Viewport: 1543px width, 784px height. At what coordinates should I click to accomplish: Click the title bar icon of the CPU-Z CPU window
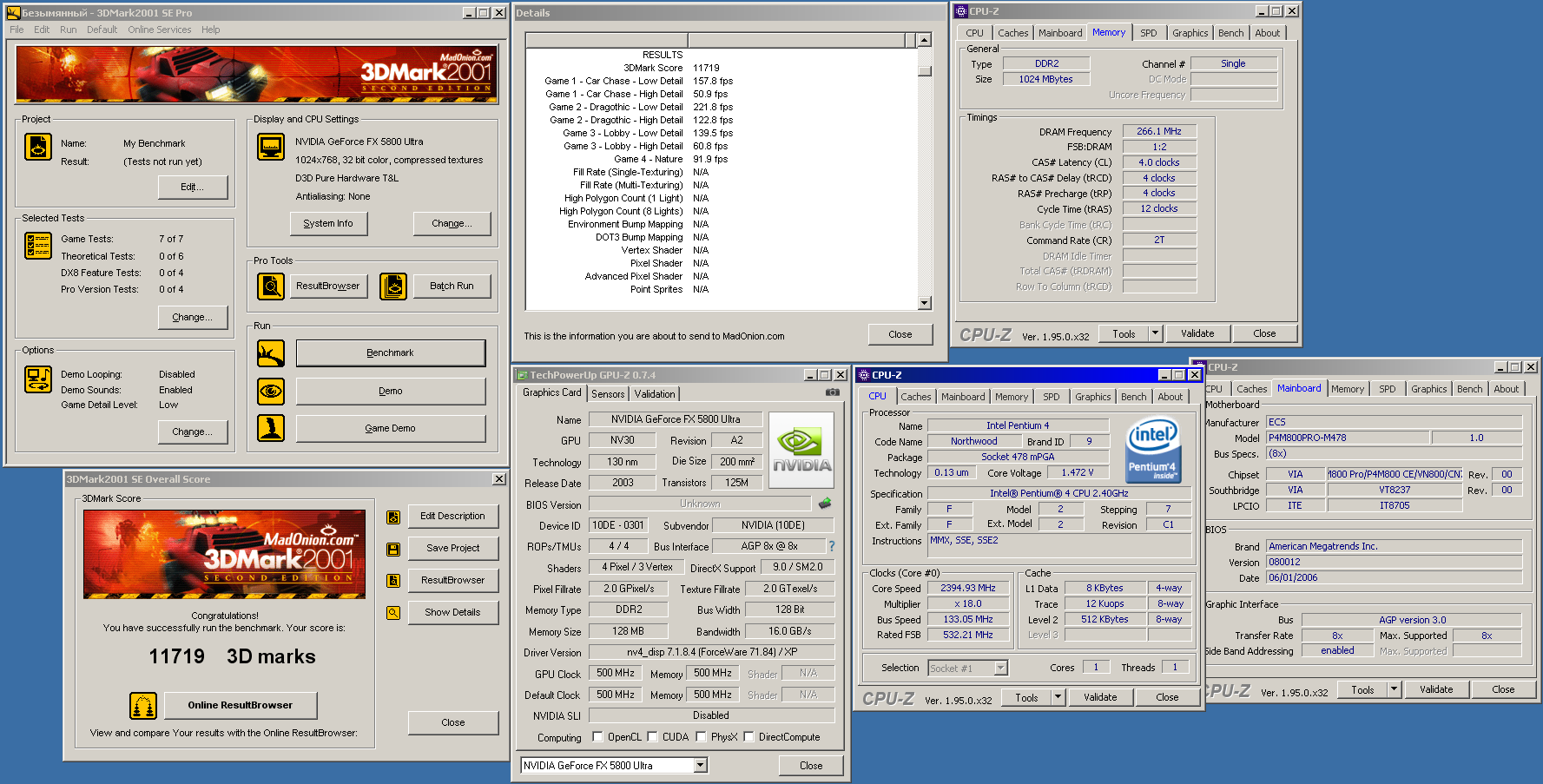click(864, 375)
